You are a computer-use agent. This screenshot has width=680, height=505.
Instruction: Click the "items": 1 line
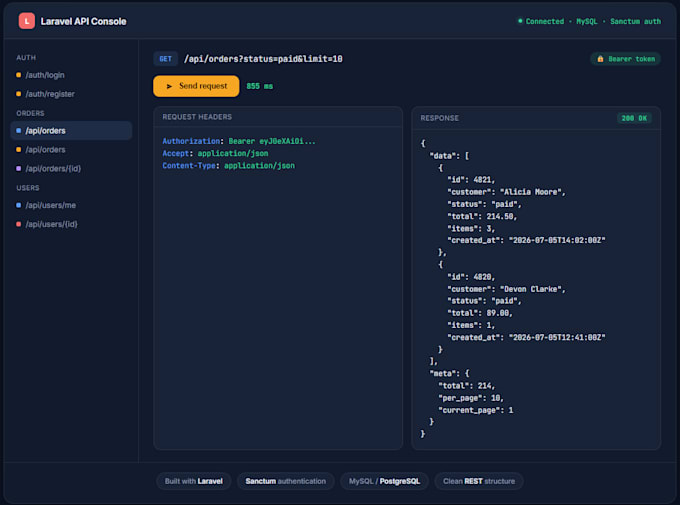point(471,325)
